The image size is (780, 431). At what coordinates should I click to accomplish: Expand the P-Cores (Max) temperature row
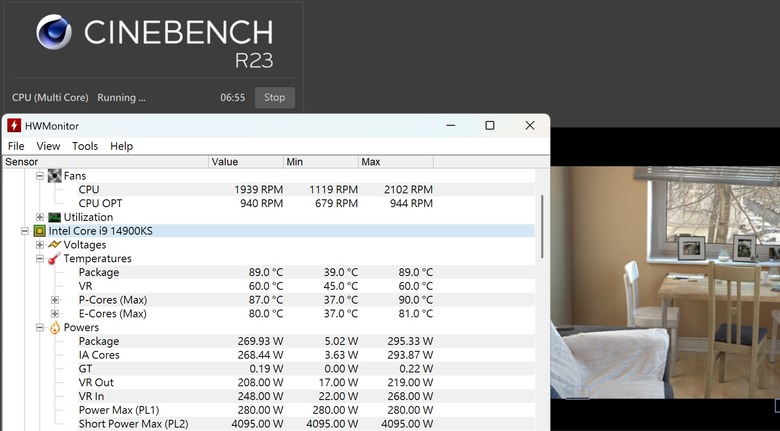click(x=55, y=300)
